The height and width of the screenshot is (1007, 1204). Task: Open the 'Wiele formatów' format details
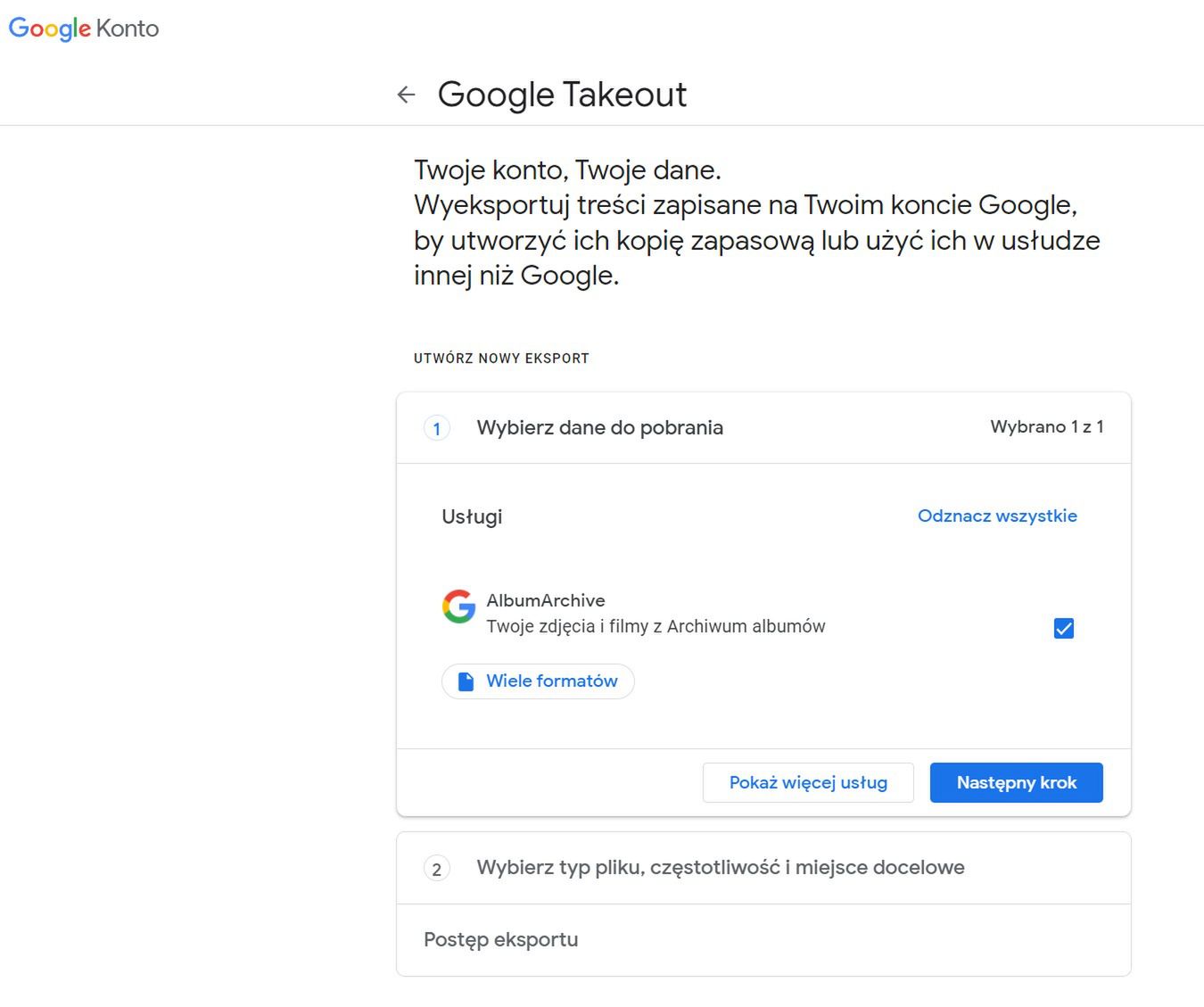(538, 681)
